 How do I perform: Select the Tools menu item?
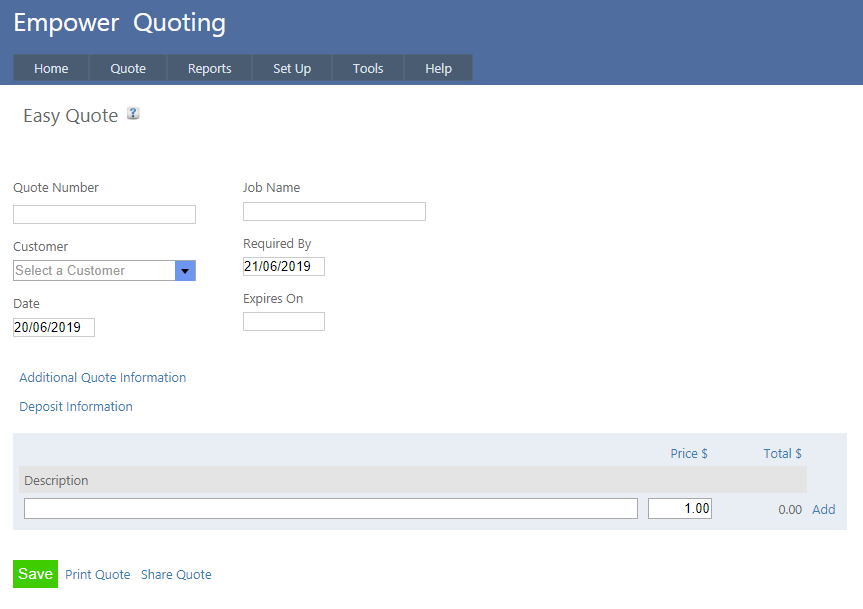point(368,68)
